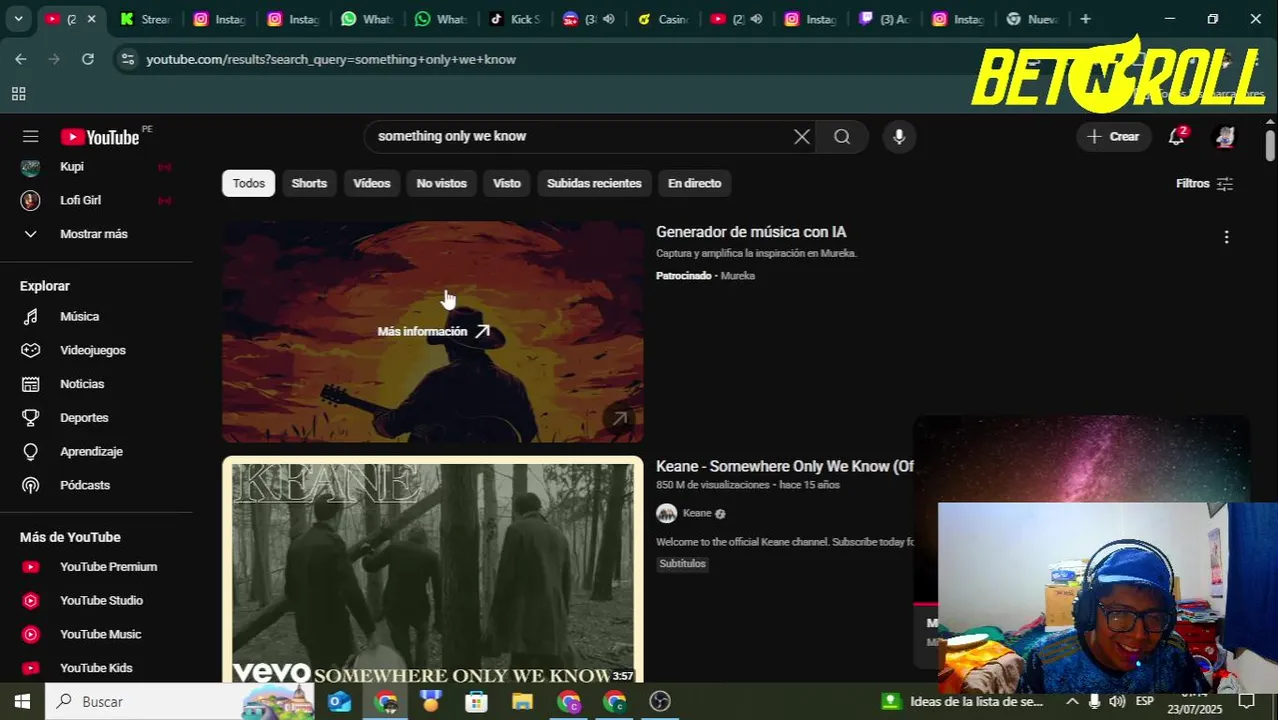Open the notifications bell
This screenshot has width=1278, height=720.
(x=1177, y=137)
